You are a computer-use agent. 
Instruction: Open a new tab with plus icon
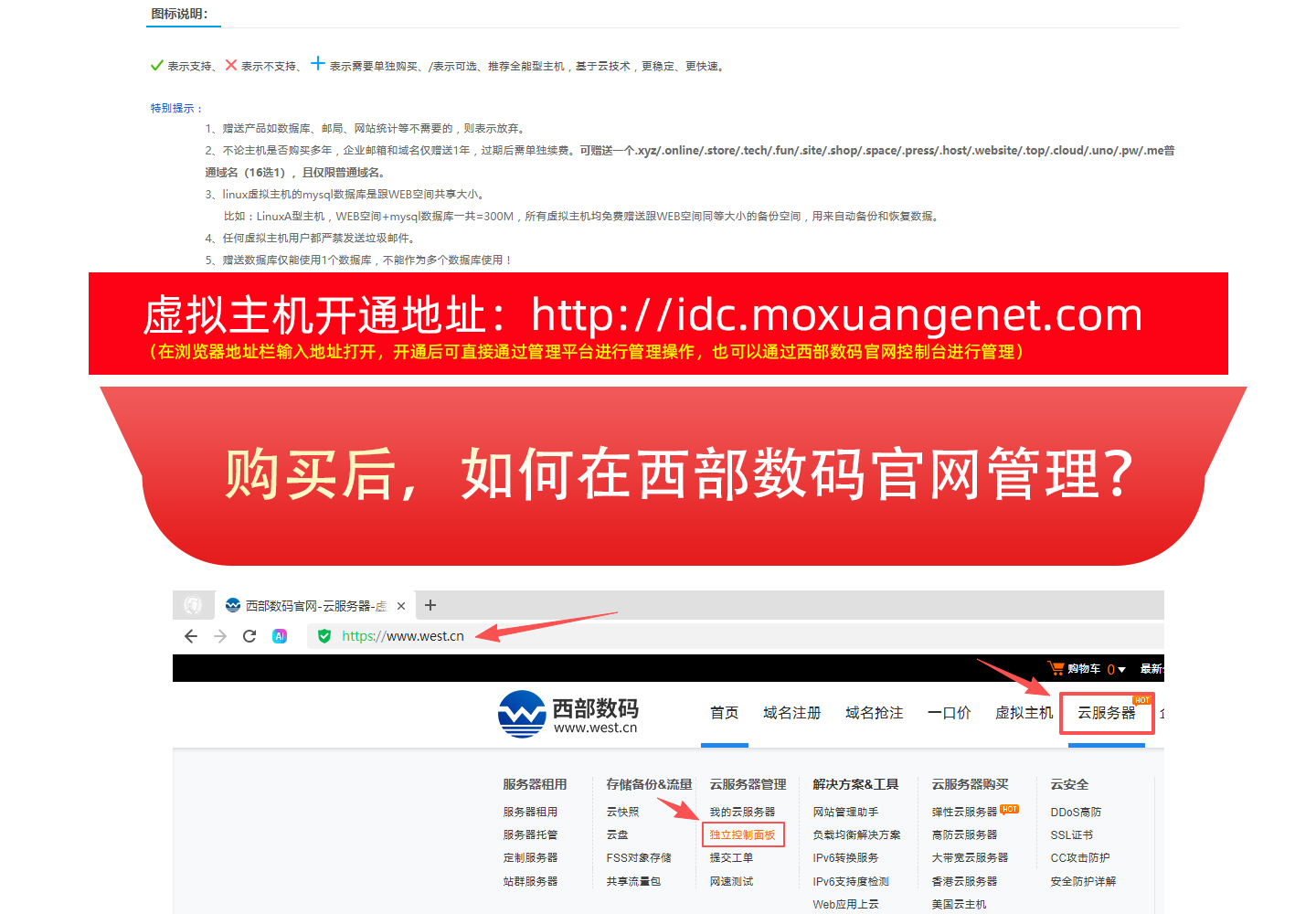[430, 605]
